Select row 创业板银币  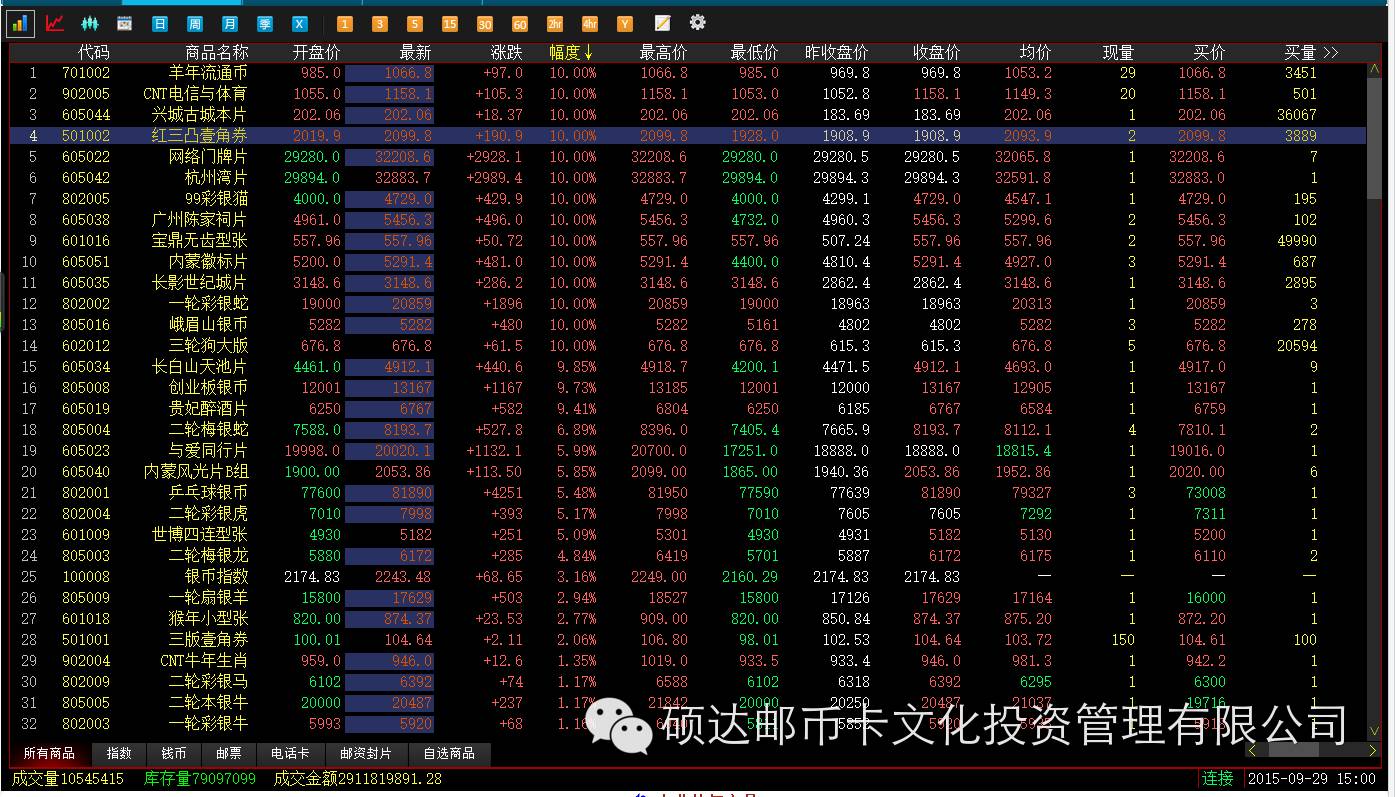[688, 388]
